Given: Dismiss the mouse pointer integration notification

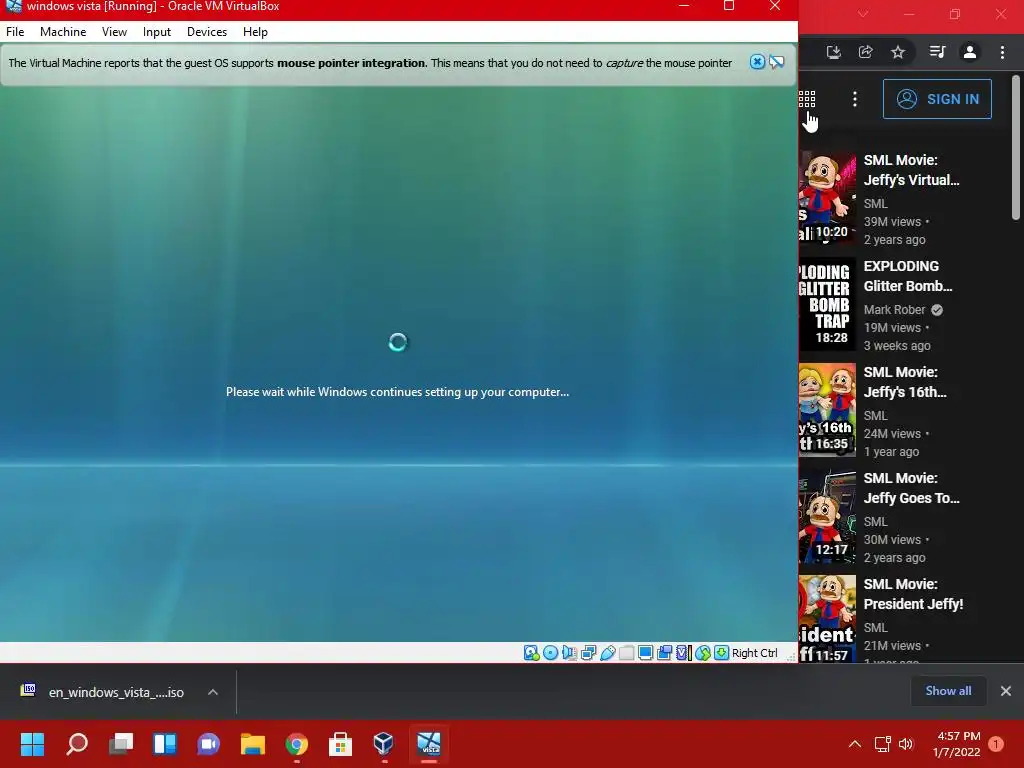Looking at the screenshot, I should (x=757, y=62).
